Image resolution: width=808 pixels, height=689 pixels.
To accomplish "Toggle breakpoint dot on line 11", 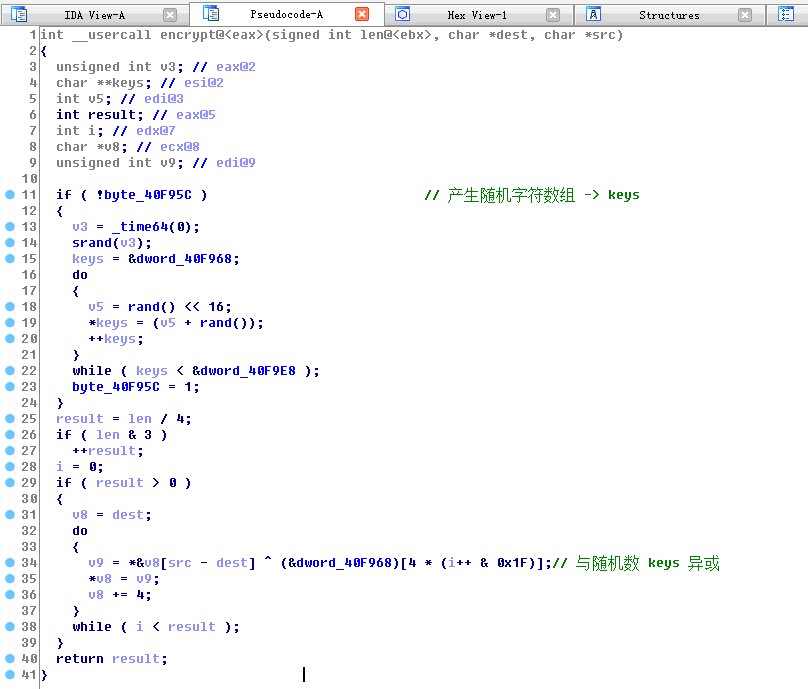I will point(10,195).
